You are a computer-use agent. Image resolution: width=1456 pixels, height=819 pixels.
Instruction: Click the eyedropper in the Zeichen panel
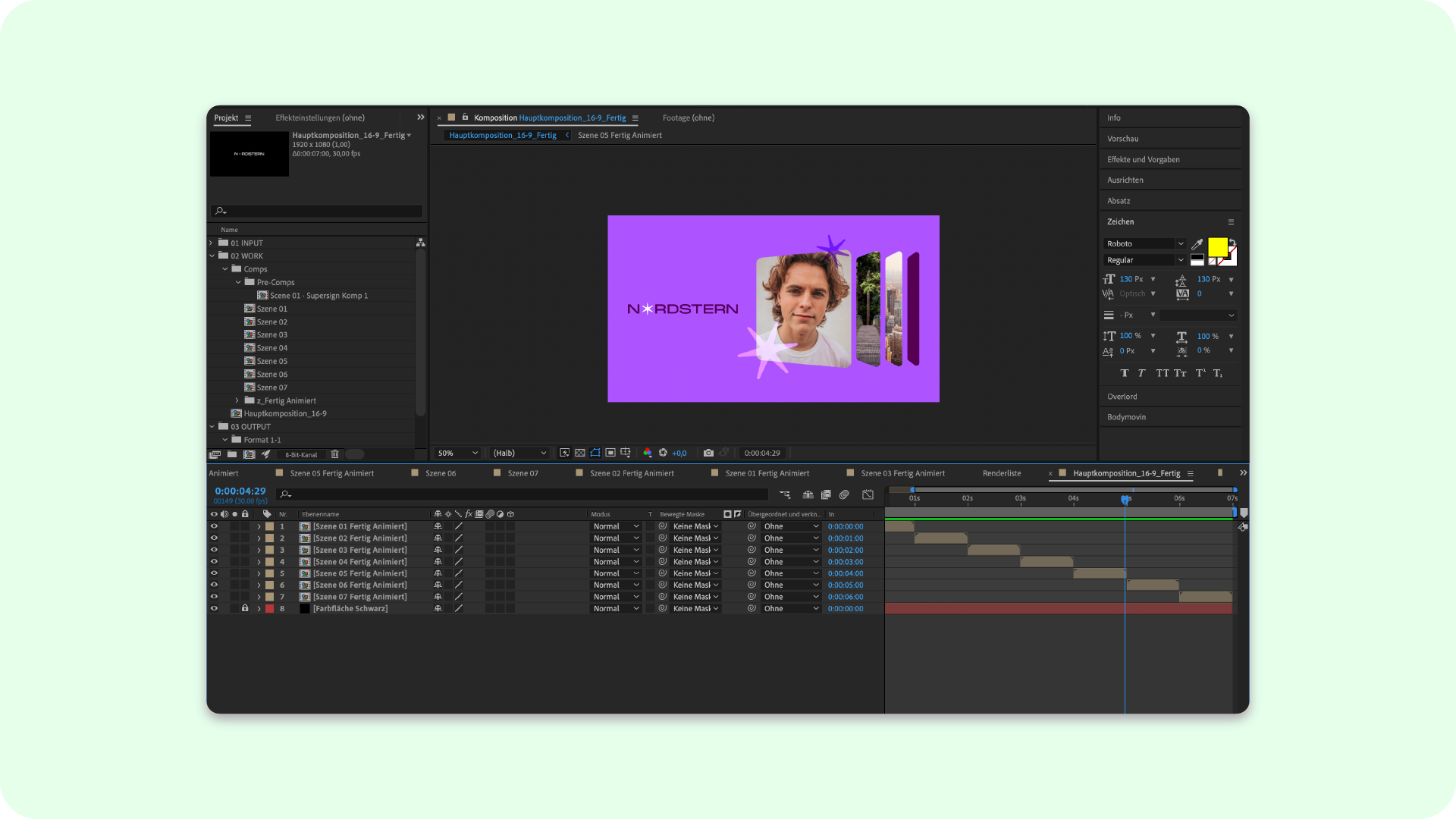(x=1197, y=244)
